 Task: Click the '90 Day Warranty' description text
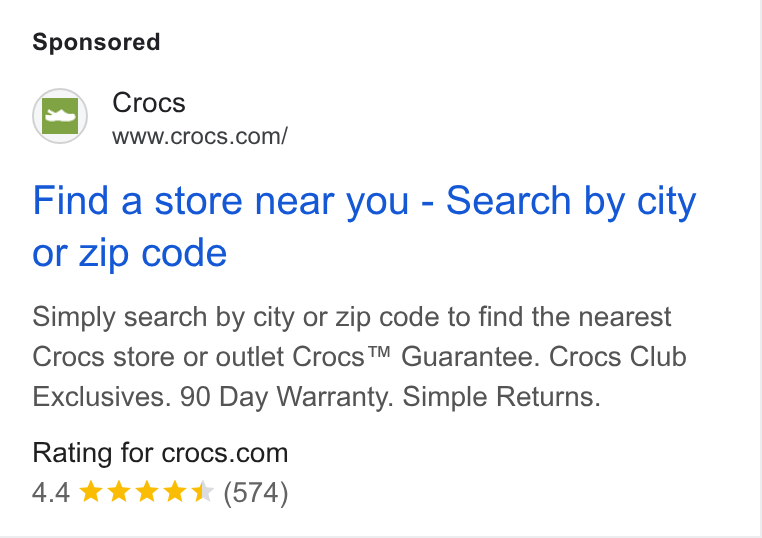[x=286, y=397]
